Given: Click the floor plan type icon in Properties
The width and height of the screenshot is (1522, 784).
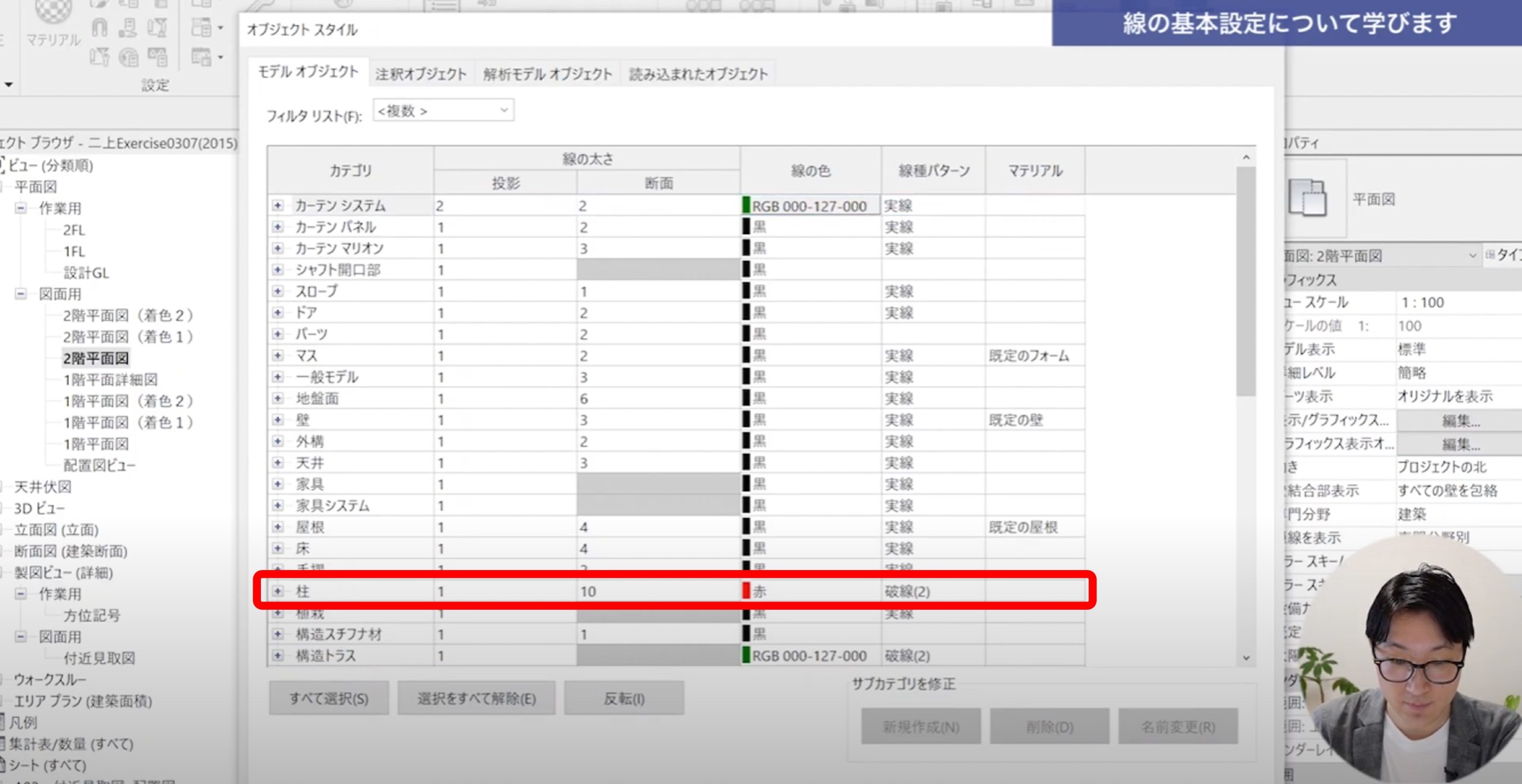Looking at the screenshot, I should pyautogui.click(x=1307, y=197).
